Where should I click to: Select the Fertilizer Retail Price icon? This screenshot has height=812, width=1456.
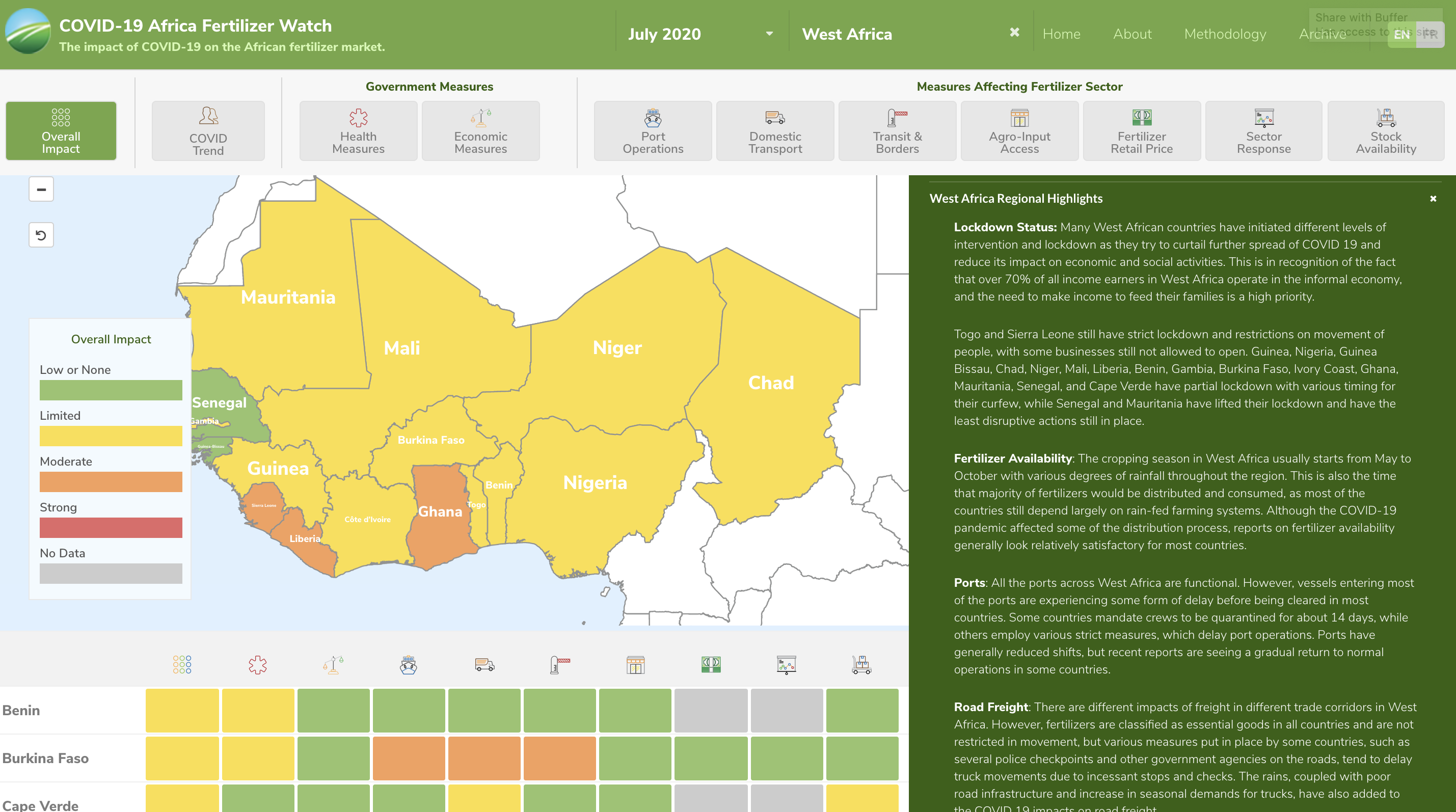pos(1141,130)
